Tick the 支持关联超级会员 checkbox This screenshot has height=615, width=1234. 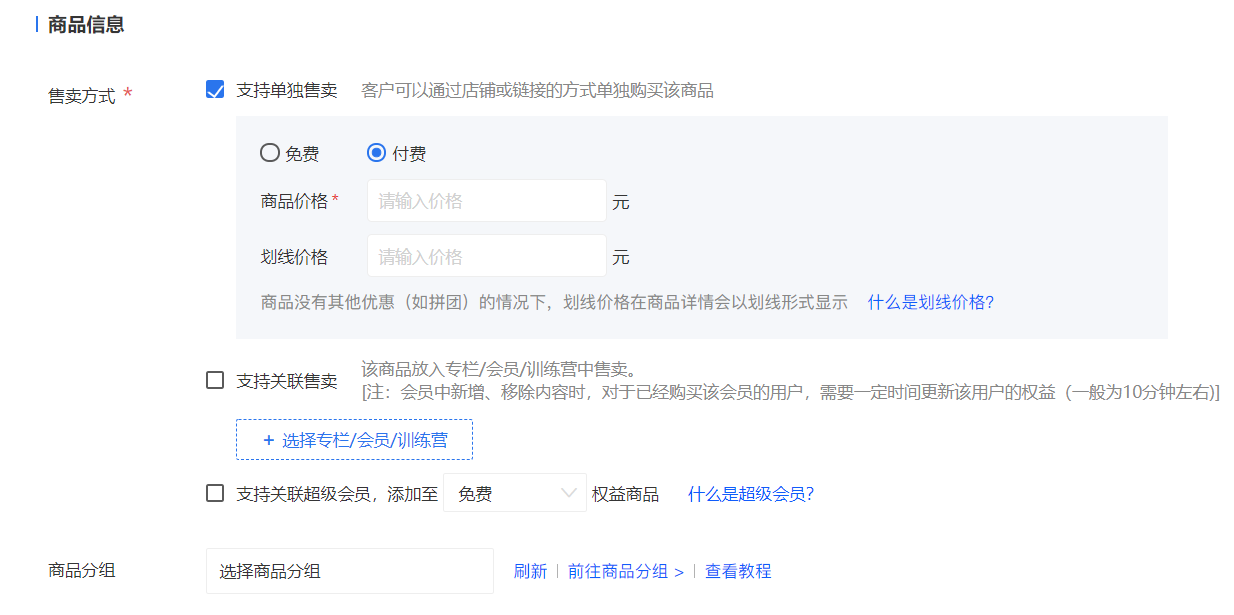[215, 493]
